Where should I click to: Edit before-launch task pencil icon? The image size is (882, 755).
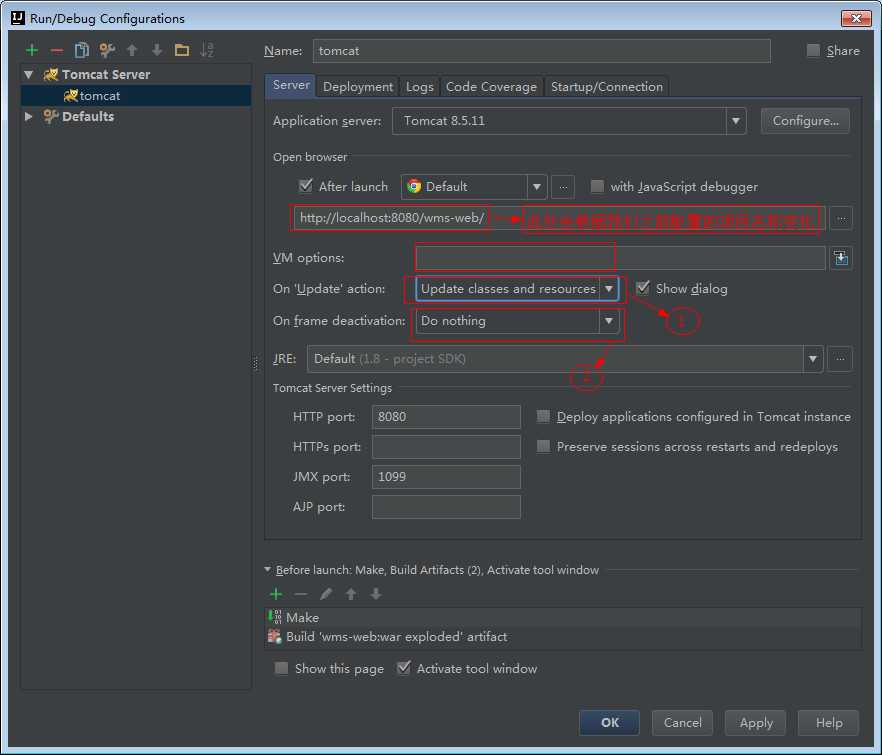click(326, 594)
